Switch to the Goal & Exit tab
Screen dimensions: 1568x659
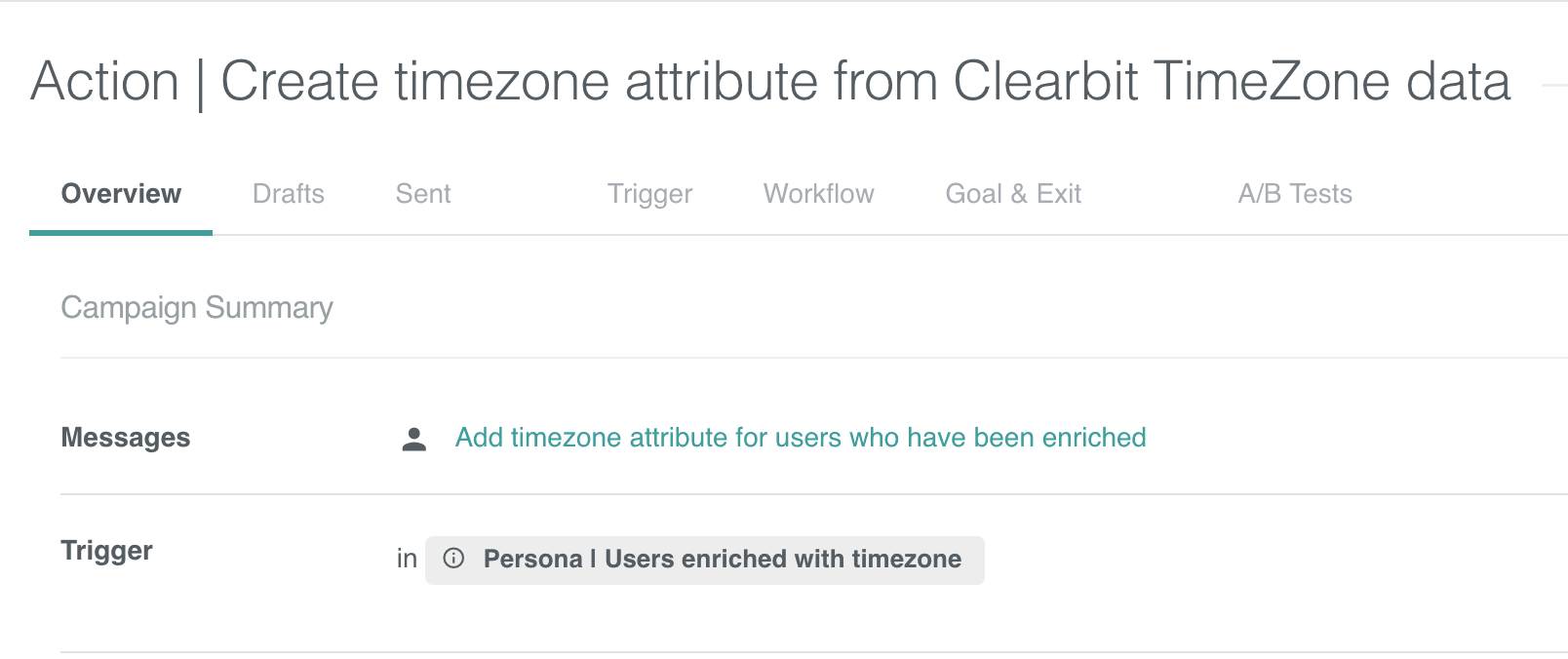tap(1013, 194)
